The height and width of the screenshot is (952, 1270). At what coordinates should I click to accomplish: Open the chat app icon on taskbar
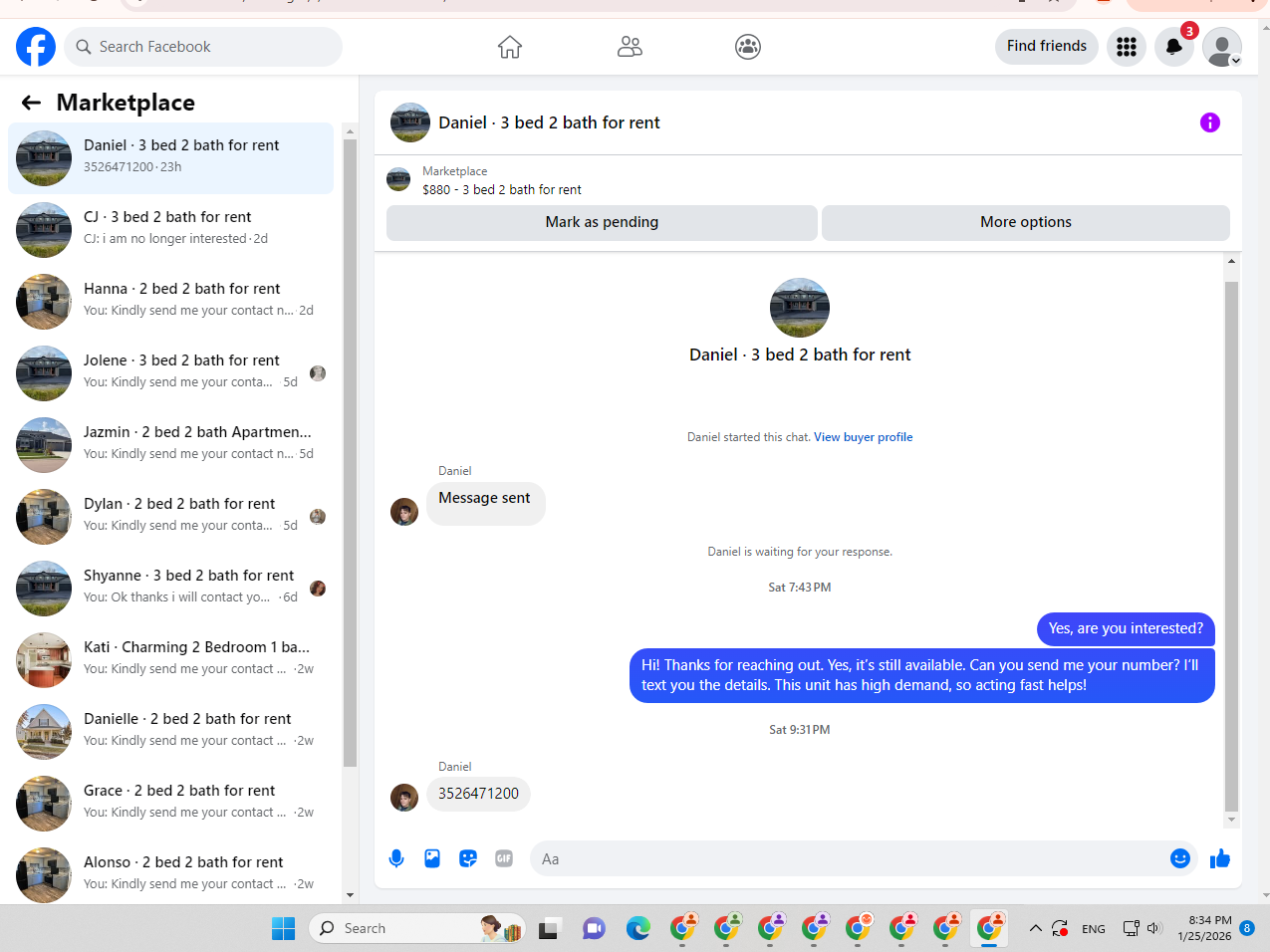pos(594,929)
